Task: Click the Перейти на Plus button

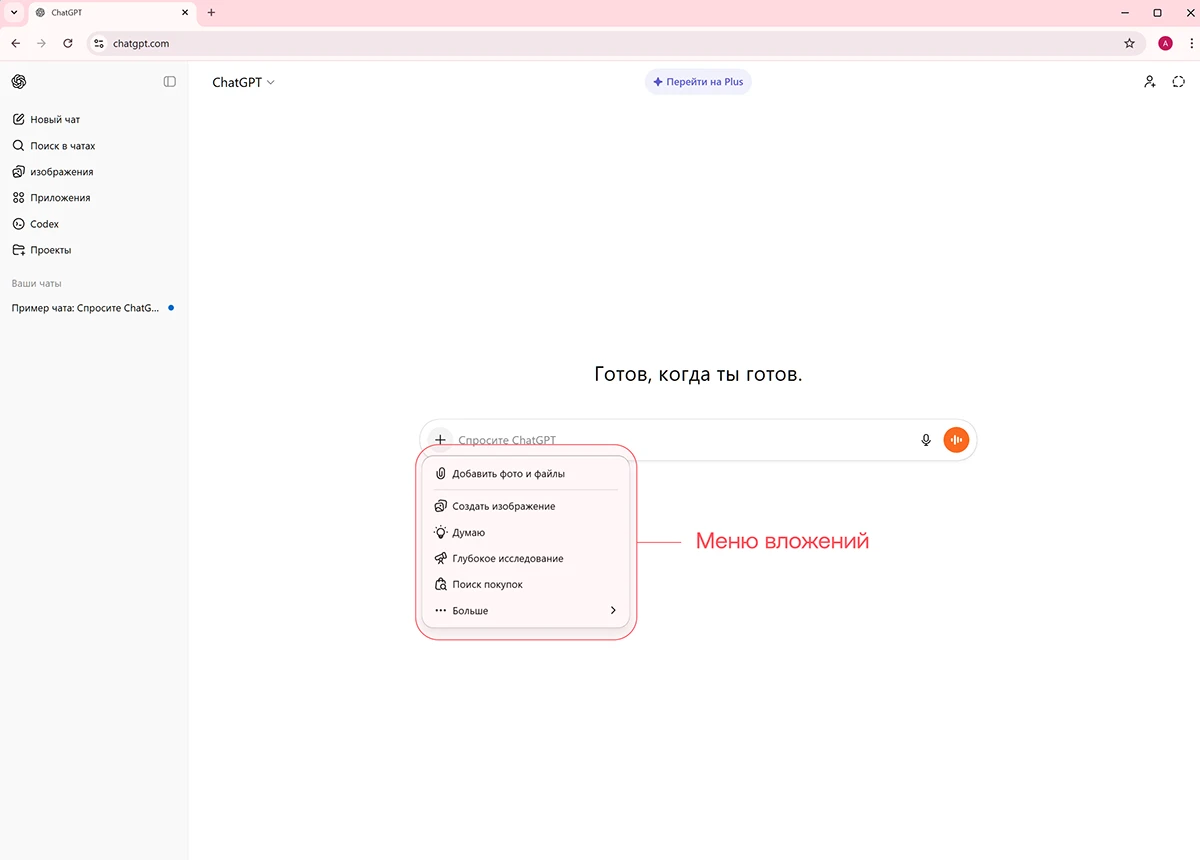Action: 698,82
